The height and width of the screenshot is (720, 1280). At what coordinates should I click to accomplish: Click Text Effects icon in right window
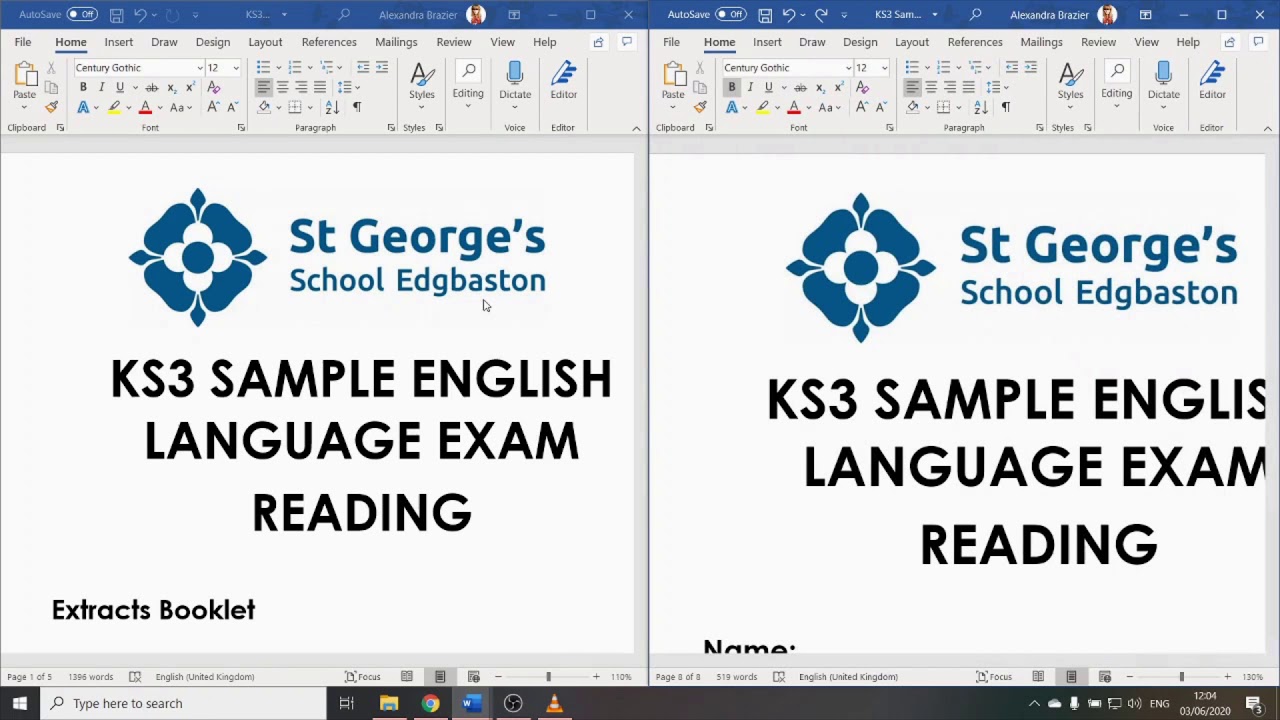pos(732,107)
